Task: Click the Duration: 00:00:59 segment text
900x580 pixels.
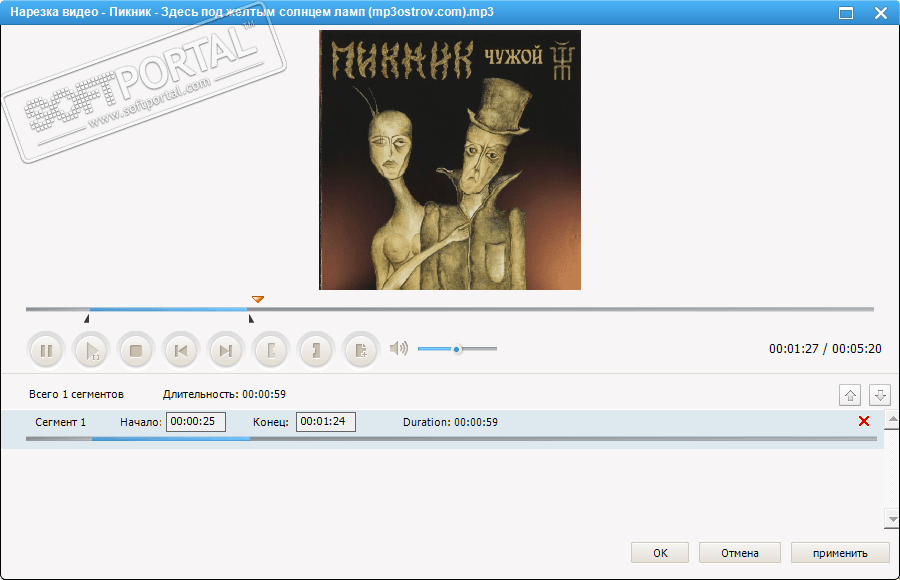Action: tap(451, 422)
